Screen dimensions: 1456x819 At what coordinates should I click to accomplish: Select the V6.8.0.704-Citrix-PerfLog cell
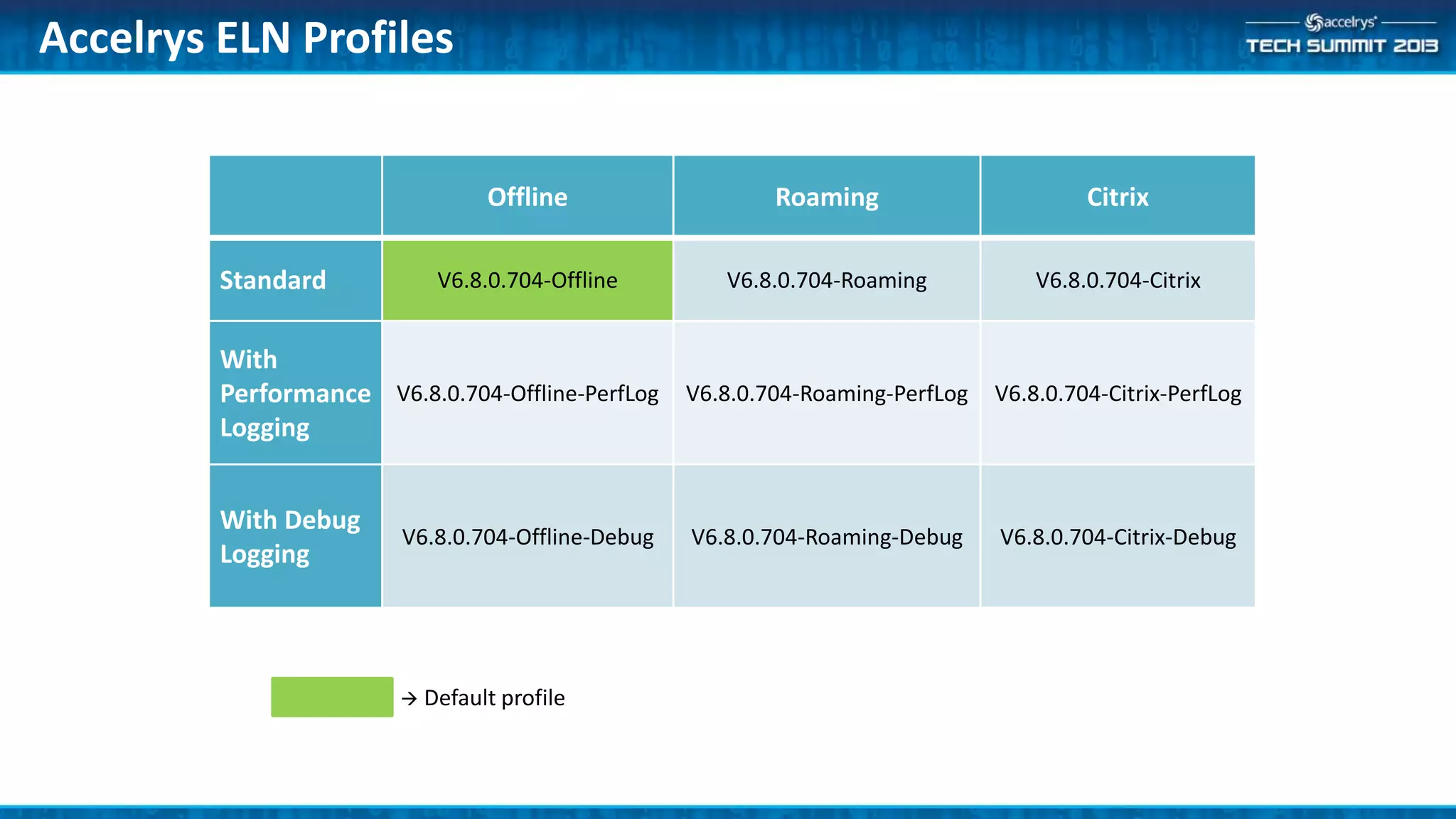(x=1118, y=393)
